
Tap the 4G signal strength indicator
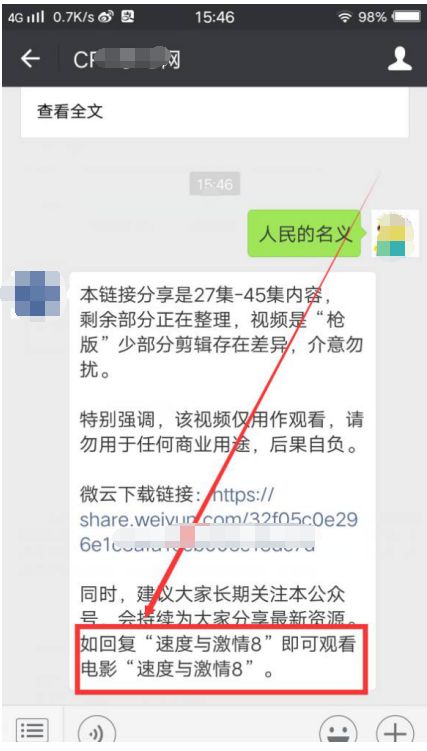click(26, 17)
